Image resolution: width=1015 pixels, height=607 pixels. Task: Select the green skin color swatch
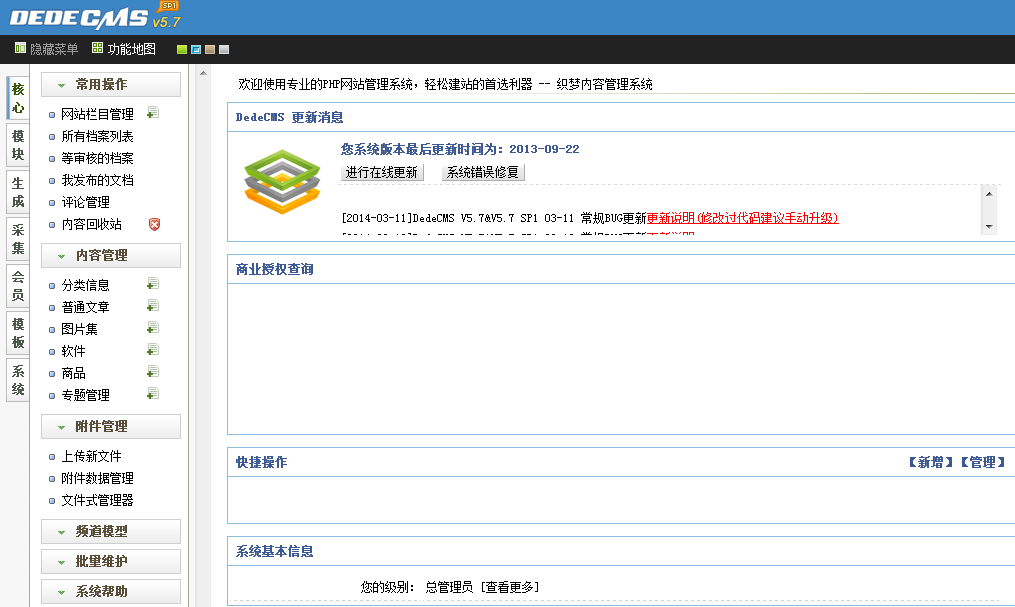tap(182, 49)
